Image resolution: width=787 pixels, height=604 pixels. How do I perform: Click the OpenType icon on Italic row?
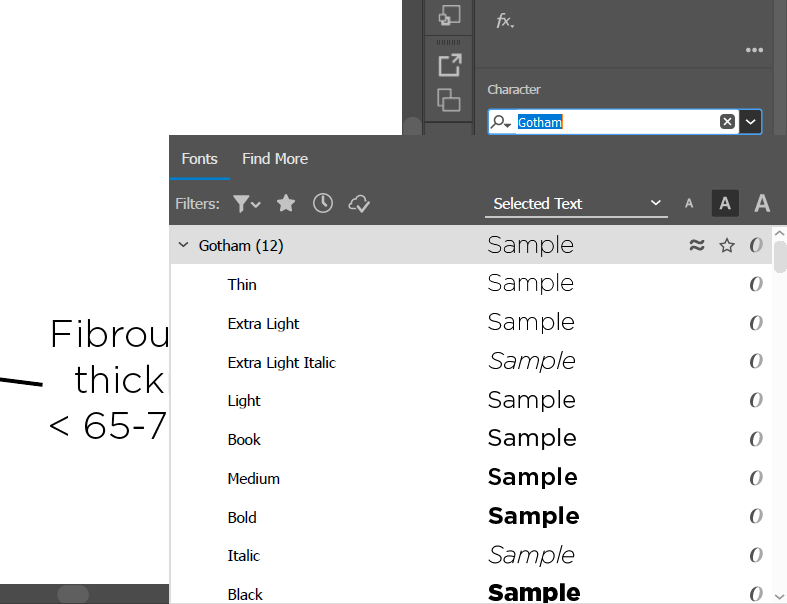pos(756,555)
